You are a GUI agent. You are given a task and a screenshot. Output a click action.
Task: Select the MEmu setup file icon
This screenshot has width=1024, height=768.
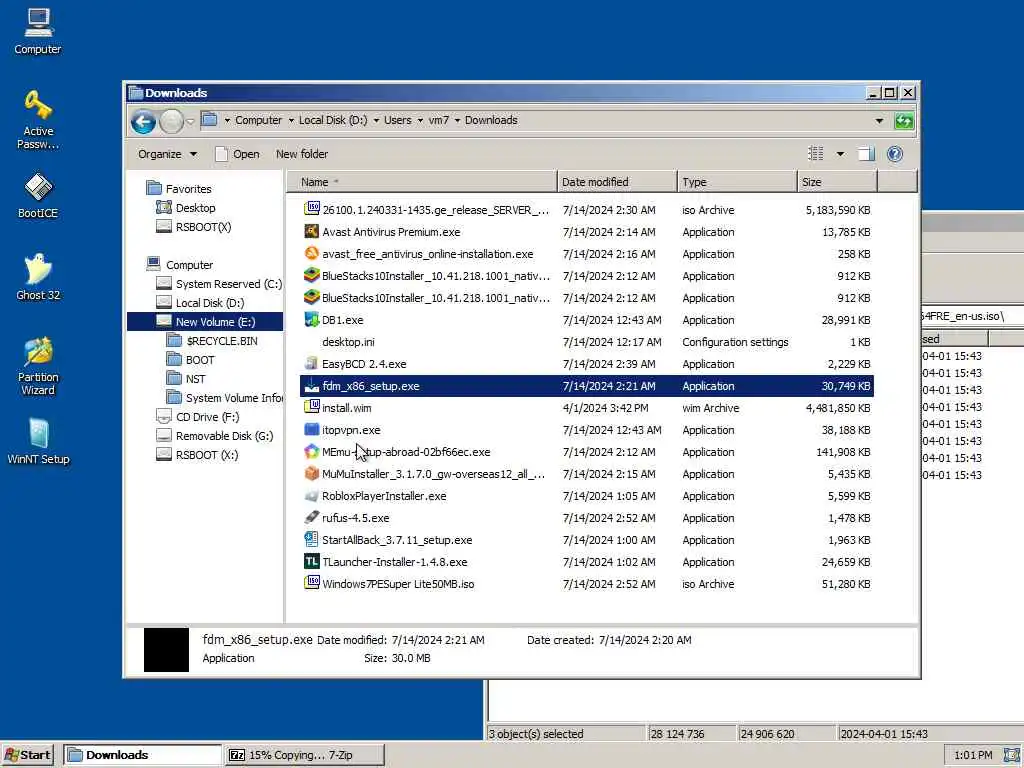[312, 452]
